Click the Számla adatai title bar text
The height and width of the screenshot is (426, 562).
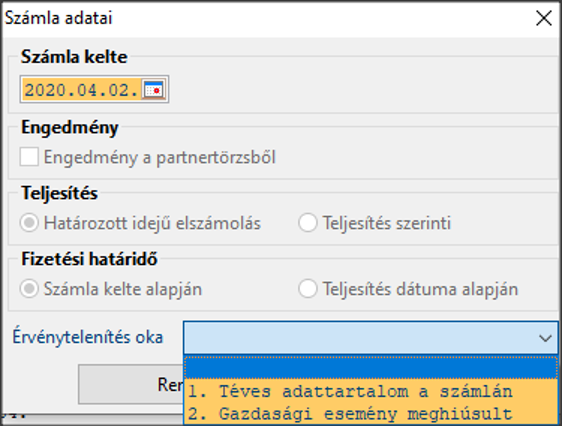click(x=58, y=18)
